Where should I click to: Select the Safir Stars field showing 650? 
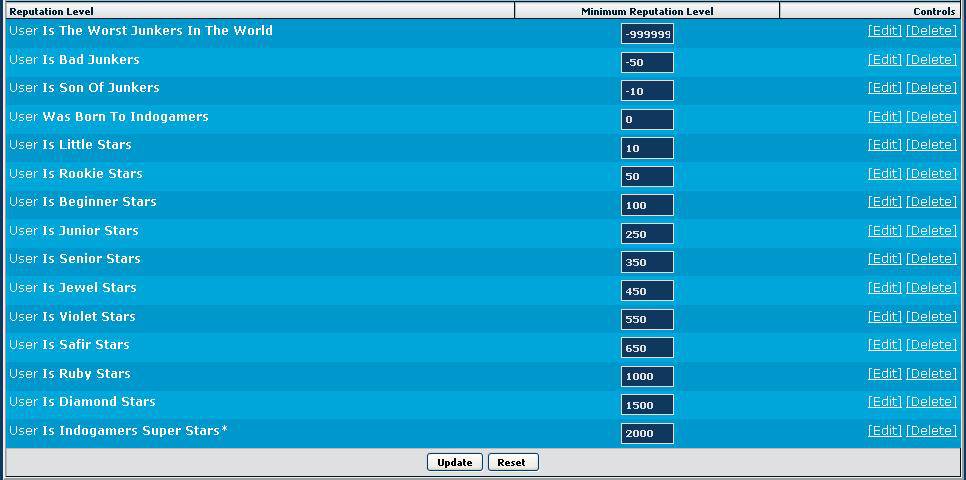tap(647, 348)
